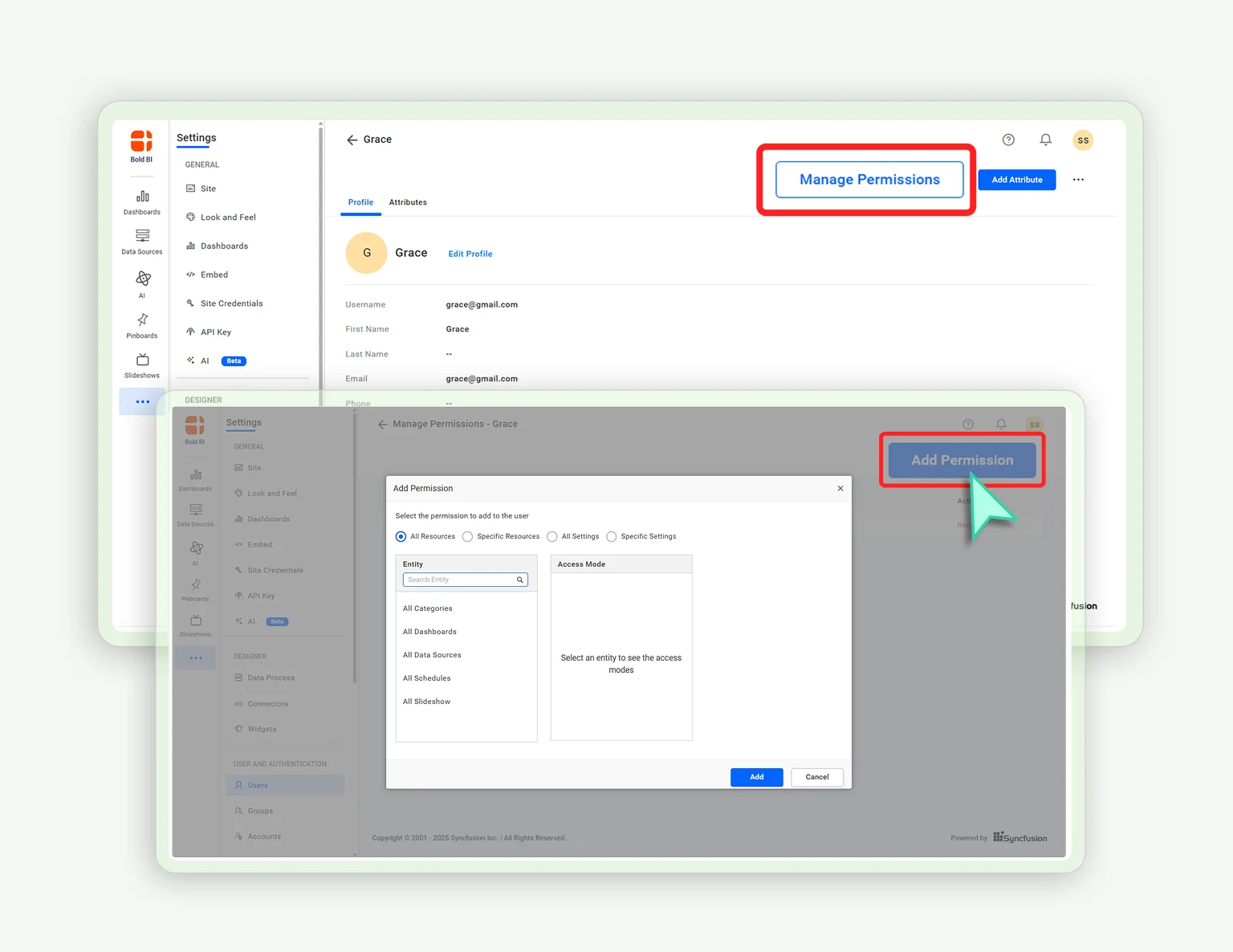The width and height of the screenshot is (1233, 952).
Task: Select the AI icon in the sidebar
Action: click(141, 283)
